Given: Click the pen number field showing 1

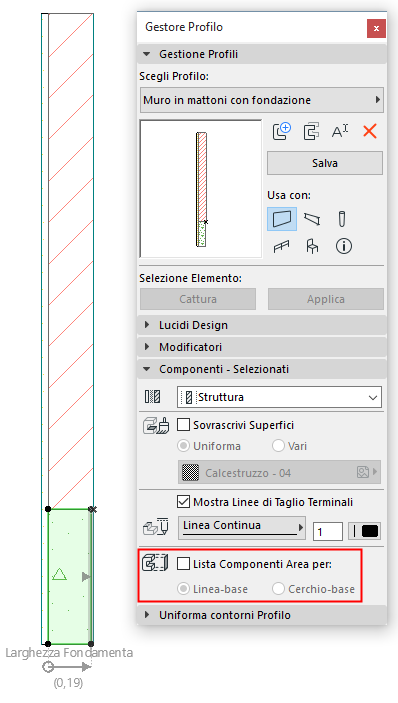Looking at the screenshot, I should 328,532.
